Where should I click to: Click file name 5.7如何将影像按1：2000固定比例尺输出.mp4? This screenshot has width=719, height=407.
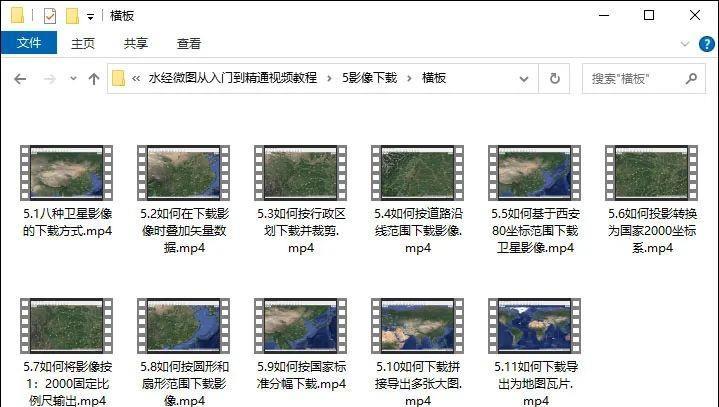coord(67,383)
